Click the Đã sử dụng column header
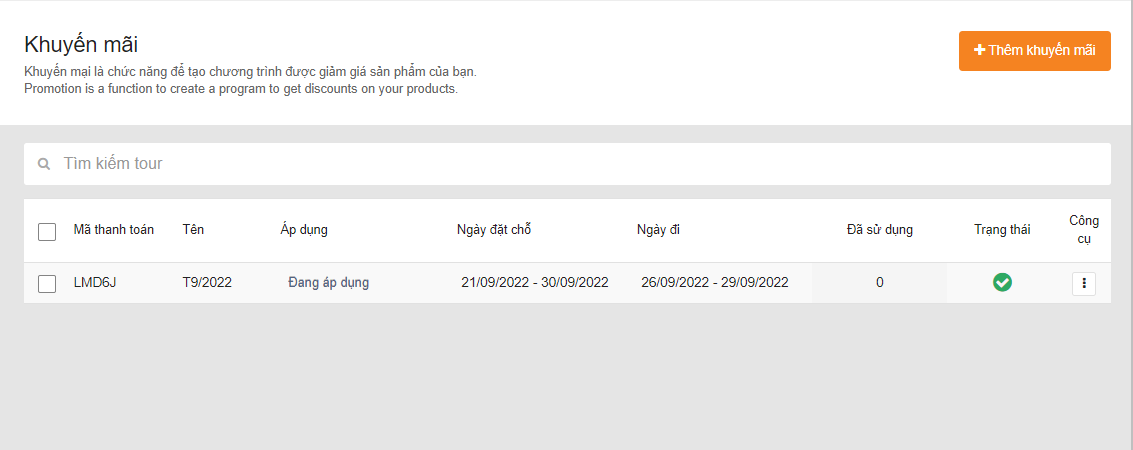The height and width of the screenshot is (450, 1133). (x=879, y=230)
